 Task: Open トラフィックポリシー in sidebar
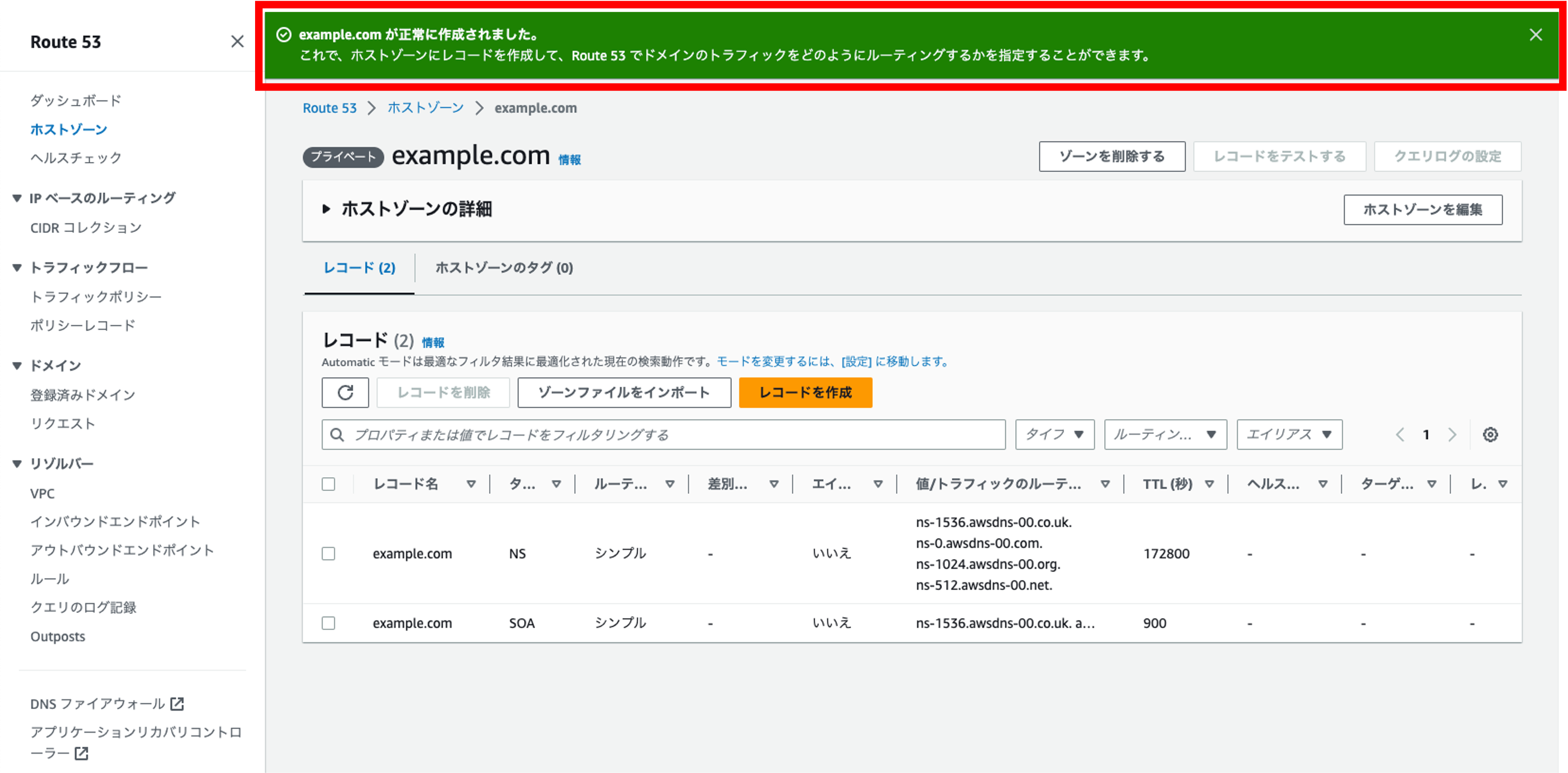[x=96, y=296]
